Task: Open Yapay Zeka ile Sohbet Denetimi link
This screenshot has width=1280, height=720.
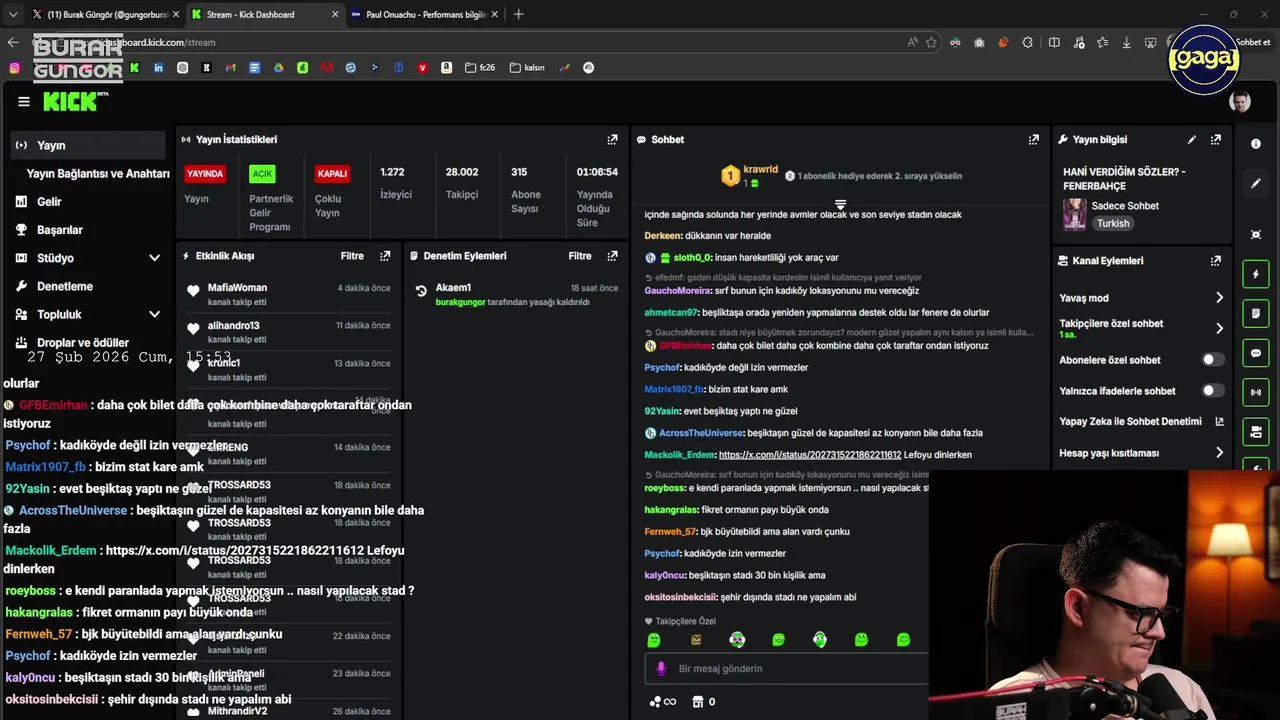Action: [1141, 422]
